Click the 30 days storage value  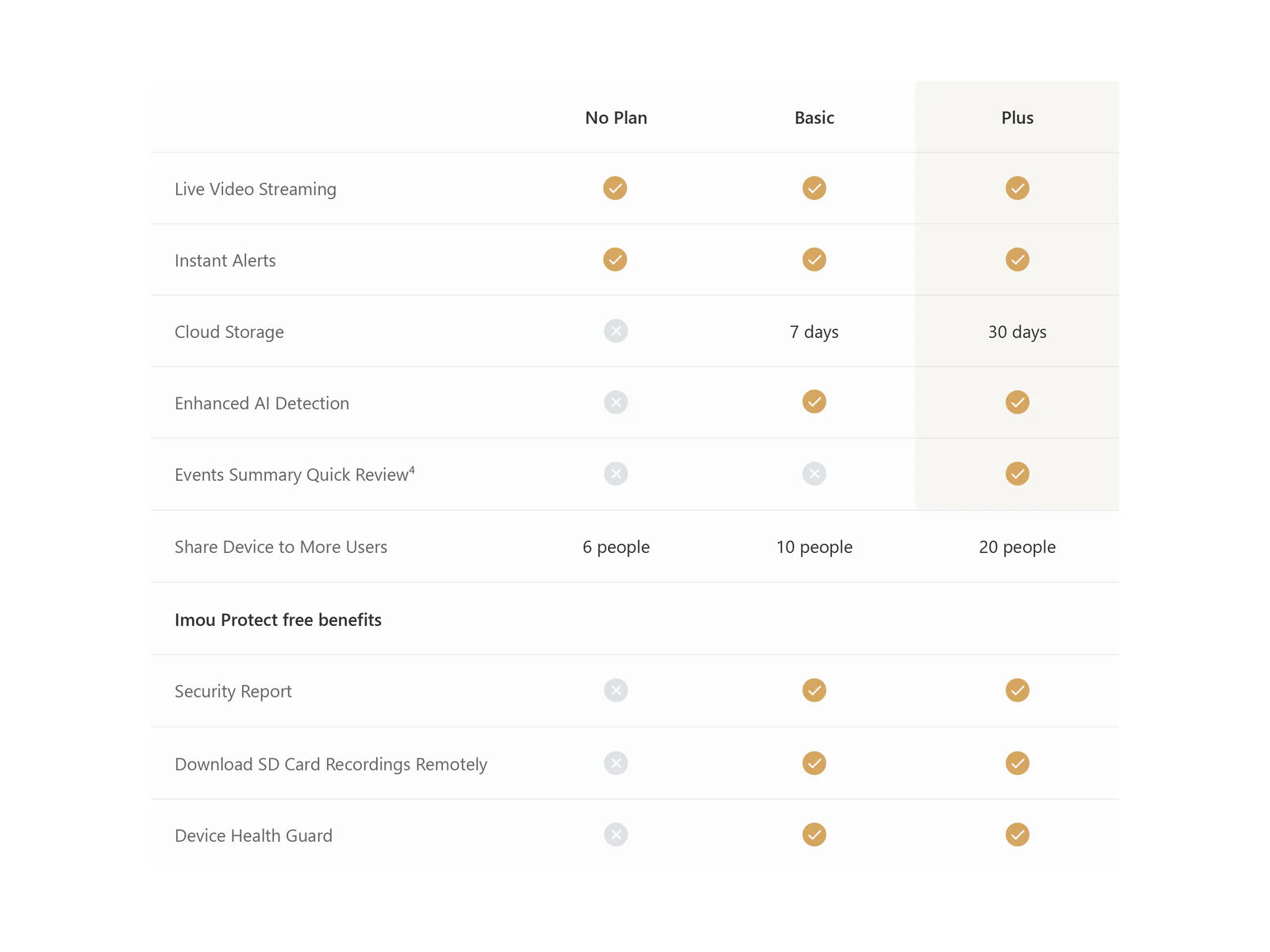(x=1018, y=332)
